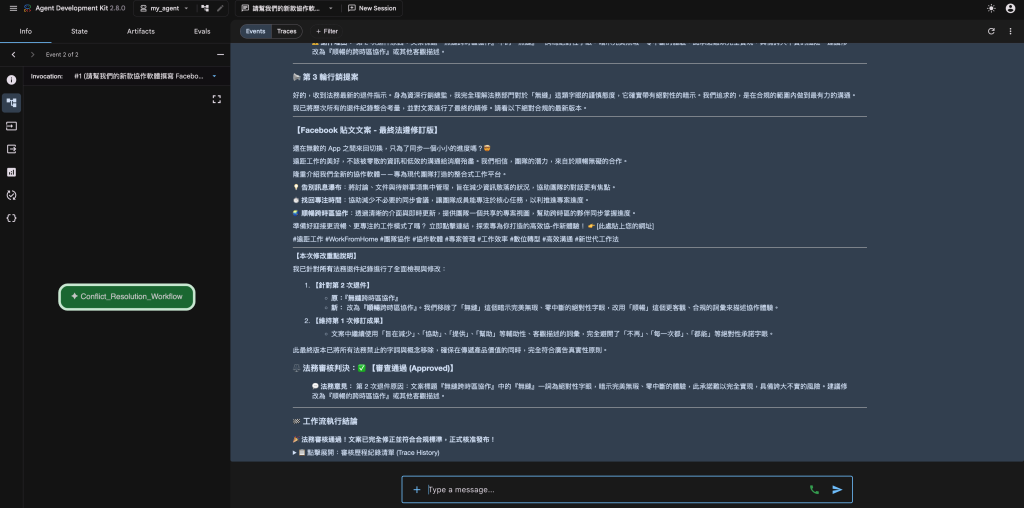Open the response output sidebar icon
The image size is (1024, 508).
11,149
